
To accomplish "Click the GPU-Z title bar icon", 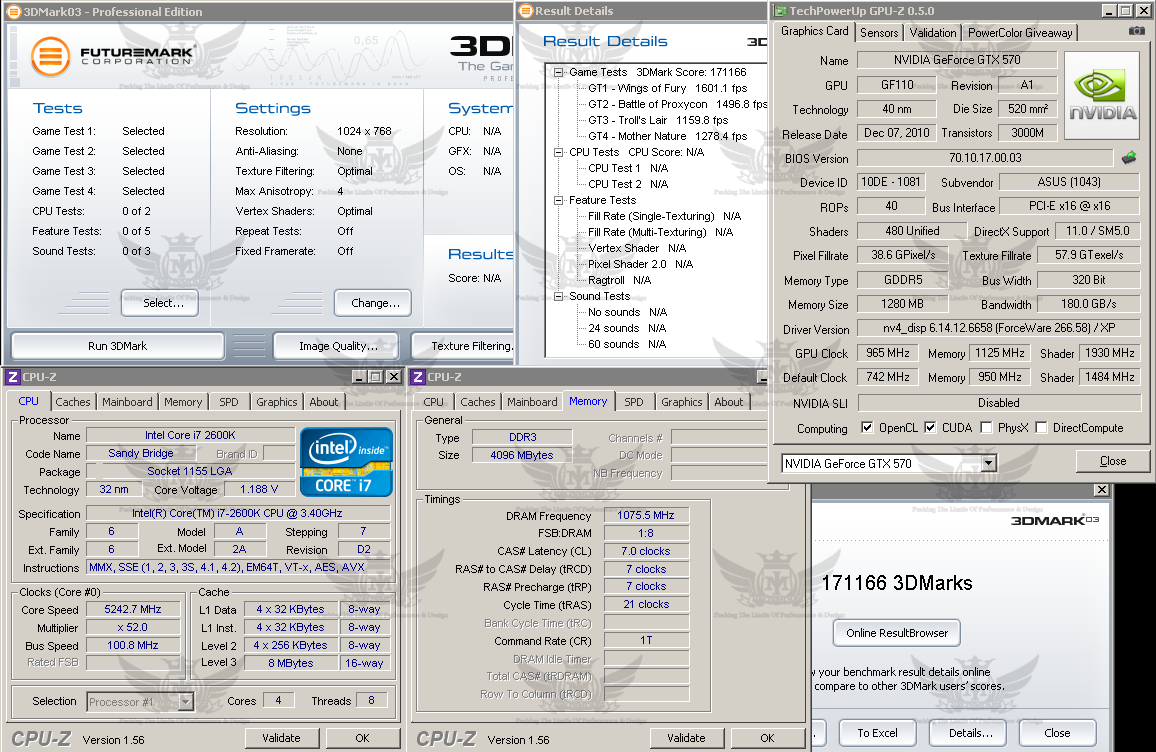I will pyautogui.click(x=780, y=11).
